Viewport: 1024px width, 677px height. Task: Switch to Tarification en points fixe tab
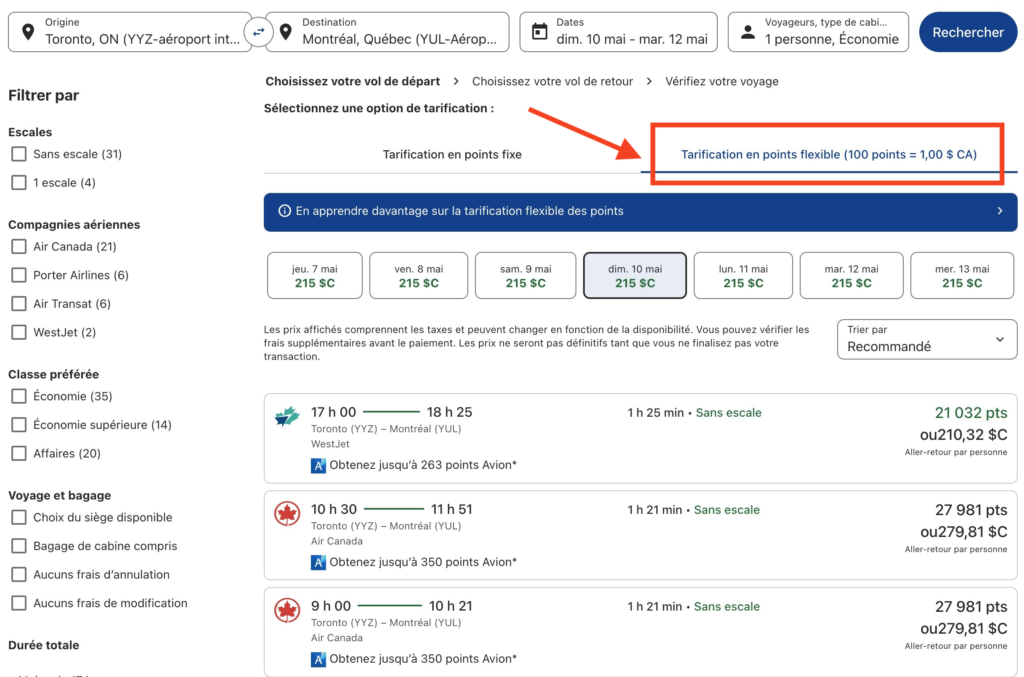[x=452, y=155]
